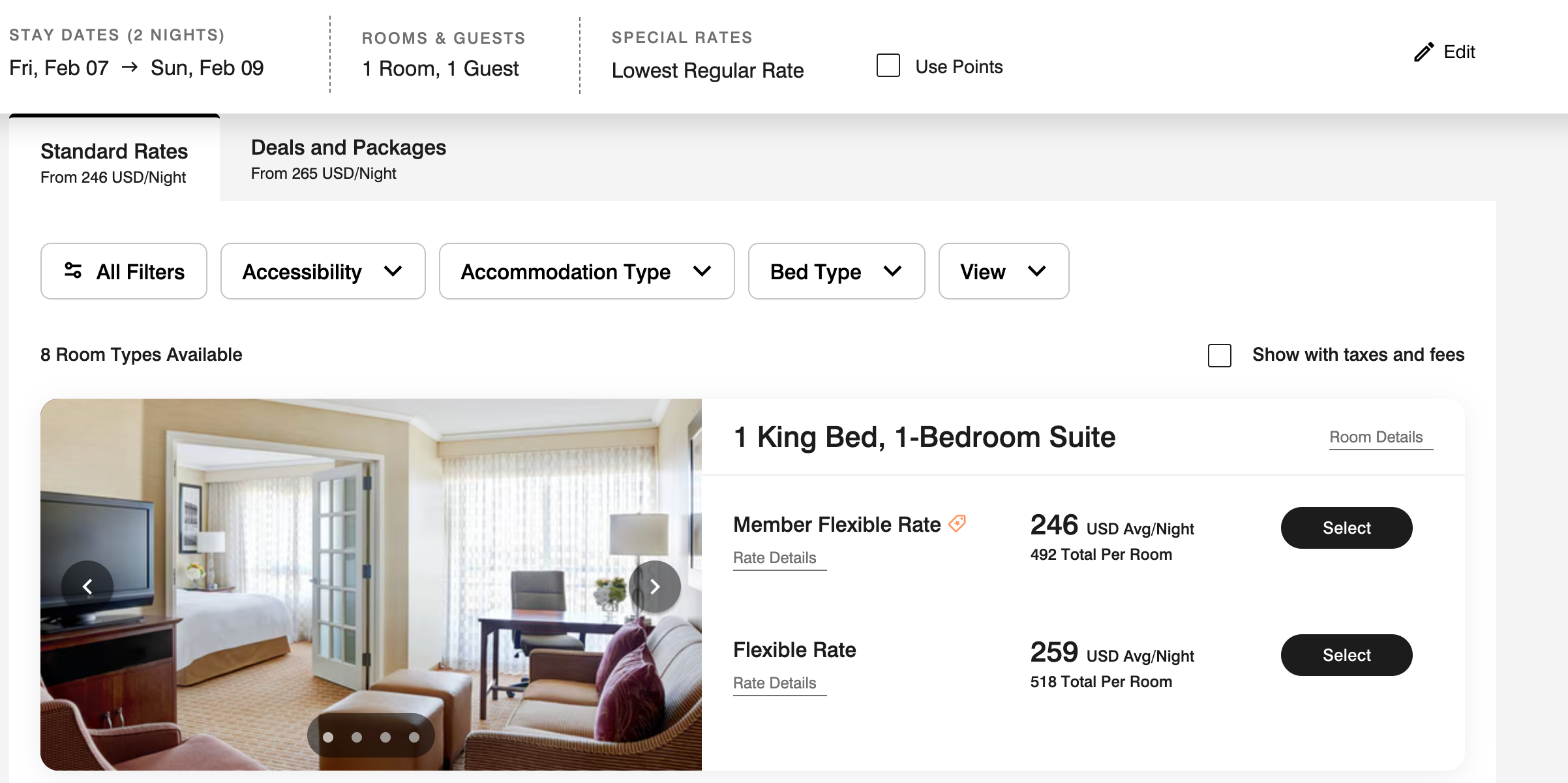Image resolution: width=1568 pixels, height=783 pixels.
Task: Click the Edit pencil icon
Action: [x=1425, y=52]
